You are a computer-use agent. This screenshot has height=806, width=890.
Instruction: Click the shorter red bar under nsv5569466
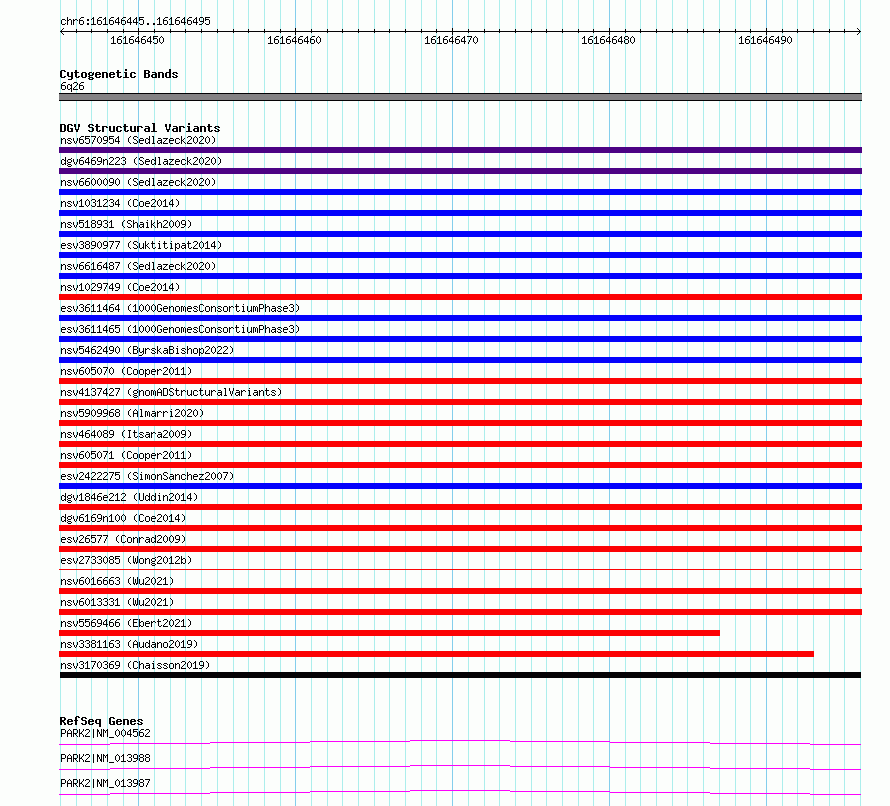click(x=389, y=633)
